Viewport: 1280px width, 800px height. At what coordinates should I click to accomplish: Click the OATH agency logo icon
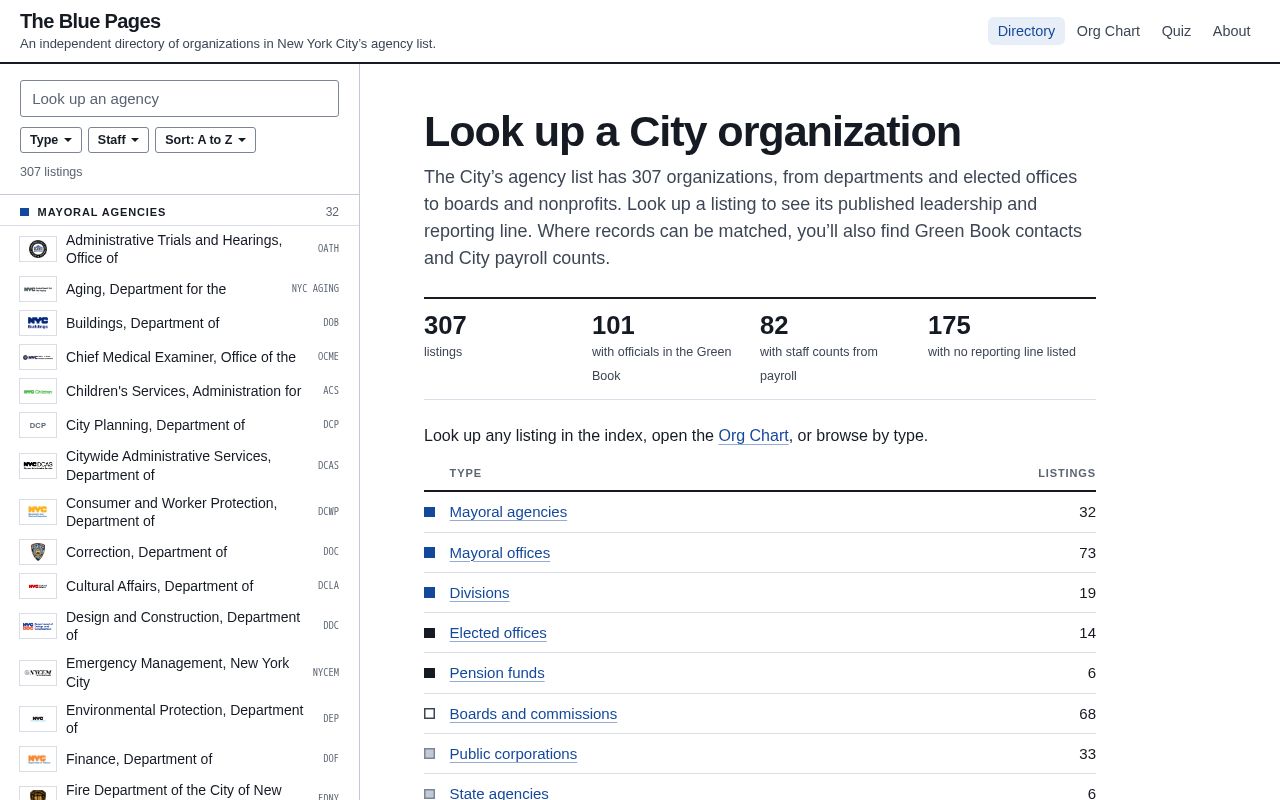click(38, 249)
